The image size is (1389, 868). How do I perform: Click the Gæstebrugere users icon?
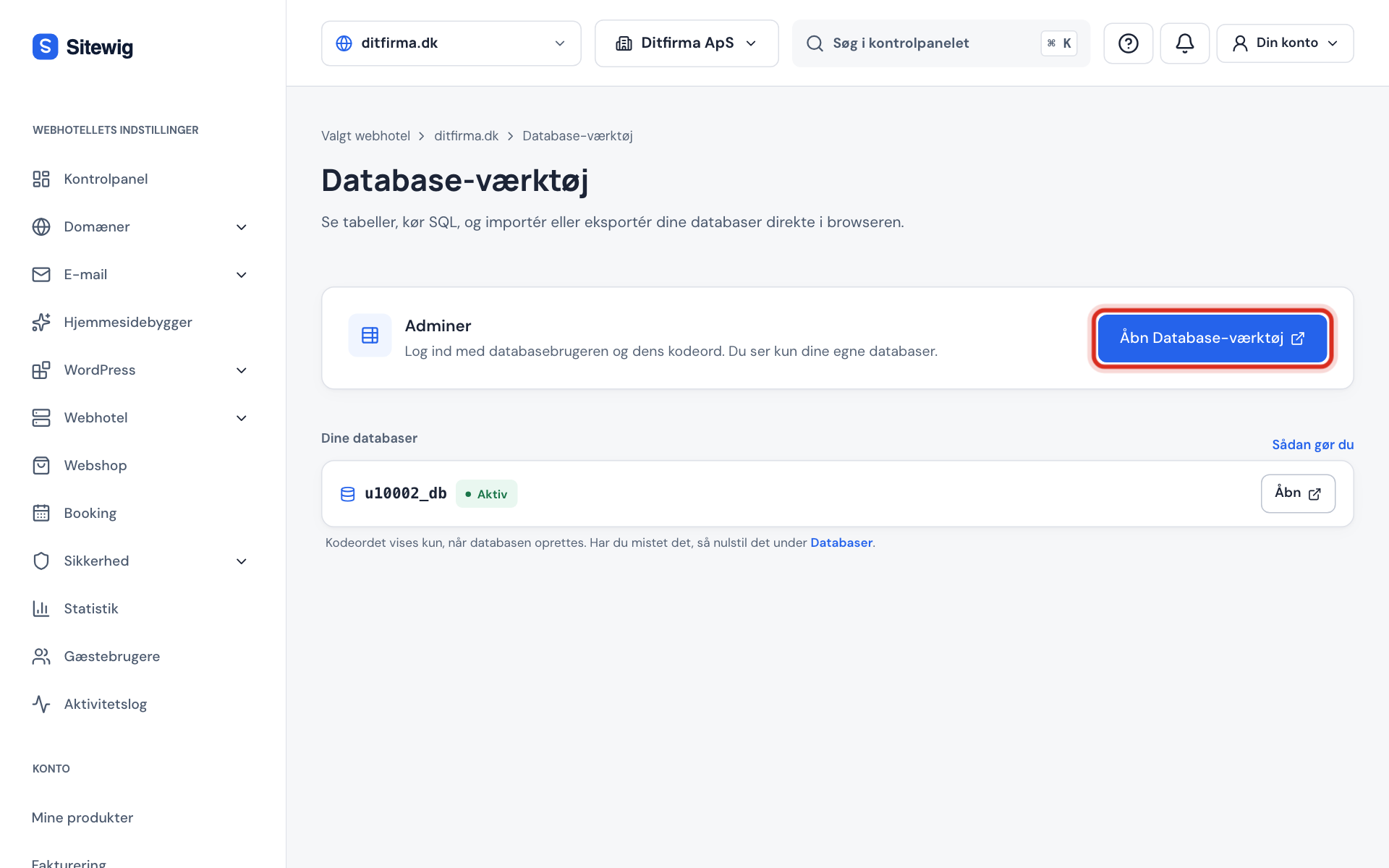(41, 656)
